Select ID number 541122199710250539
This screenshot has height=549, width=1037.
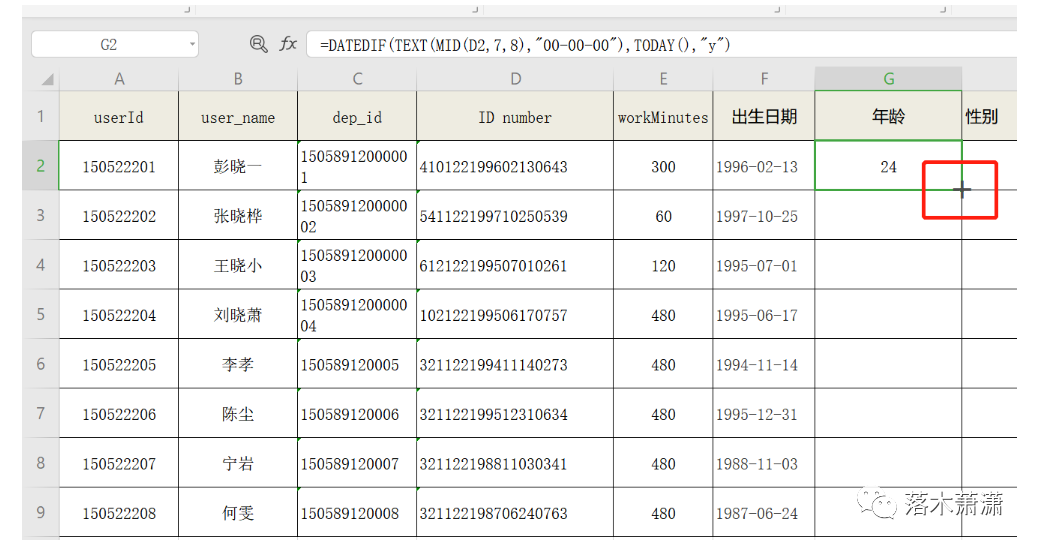515,216
